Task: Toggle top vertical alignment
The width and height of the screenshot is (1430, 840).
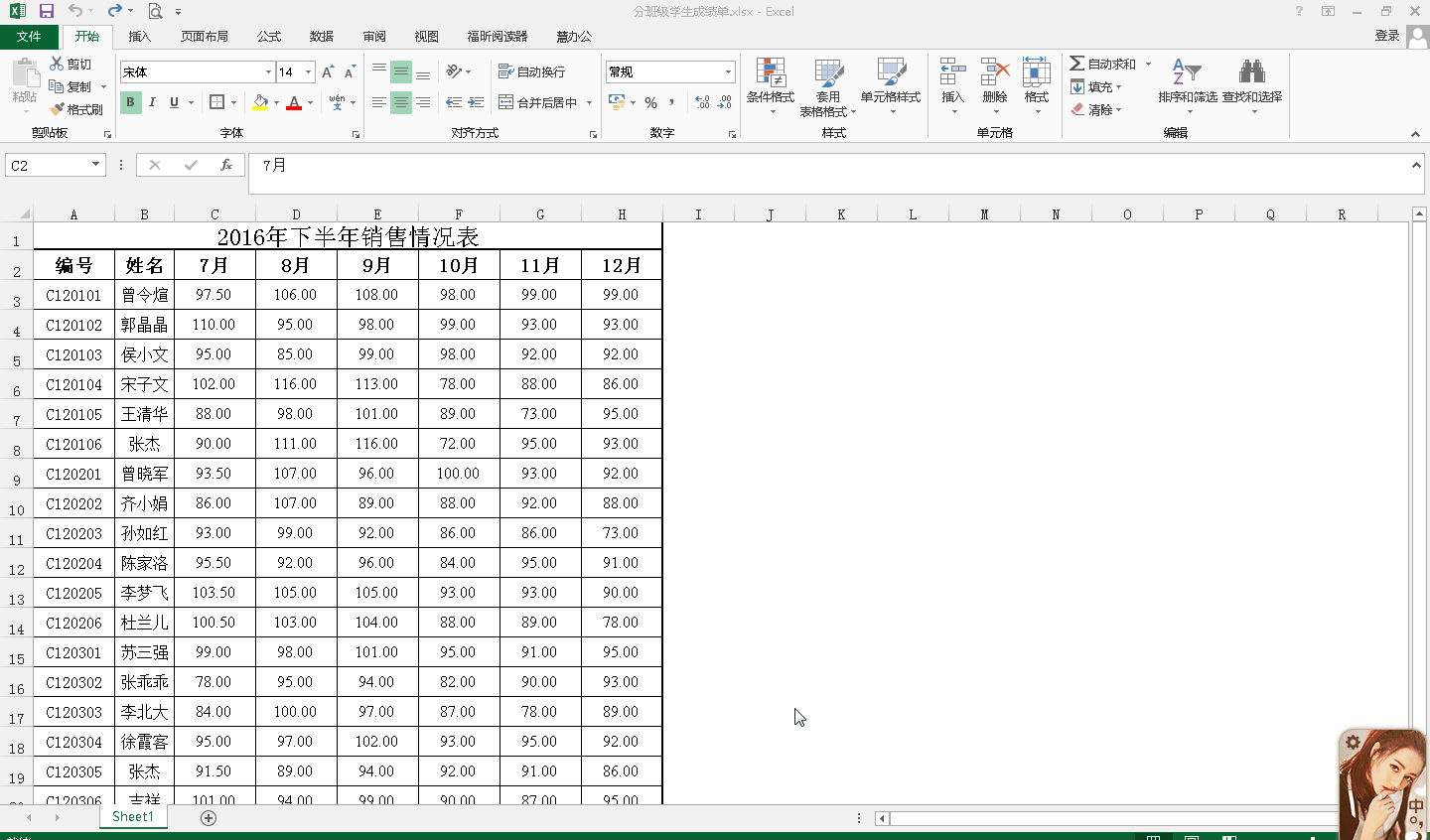Action: click(379, 71)
